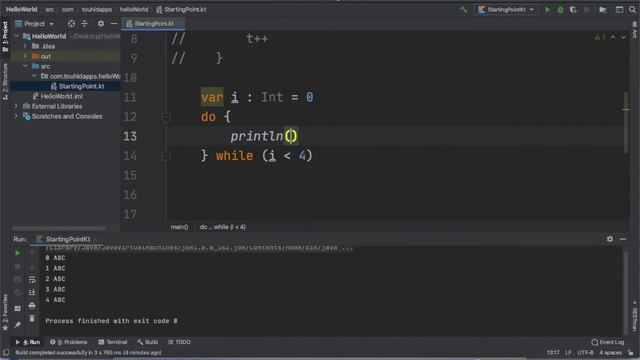Go to next highlighted error arrow
Image resolution: width=640 pixels, height=360 pixels.
[x=623, y=37]
